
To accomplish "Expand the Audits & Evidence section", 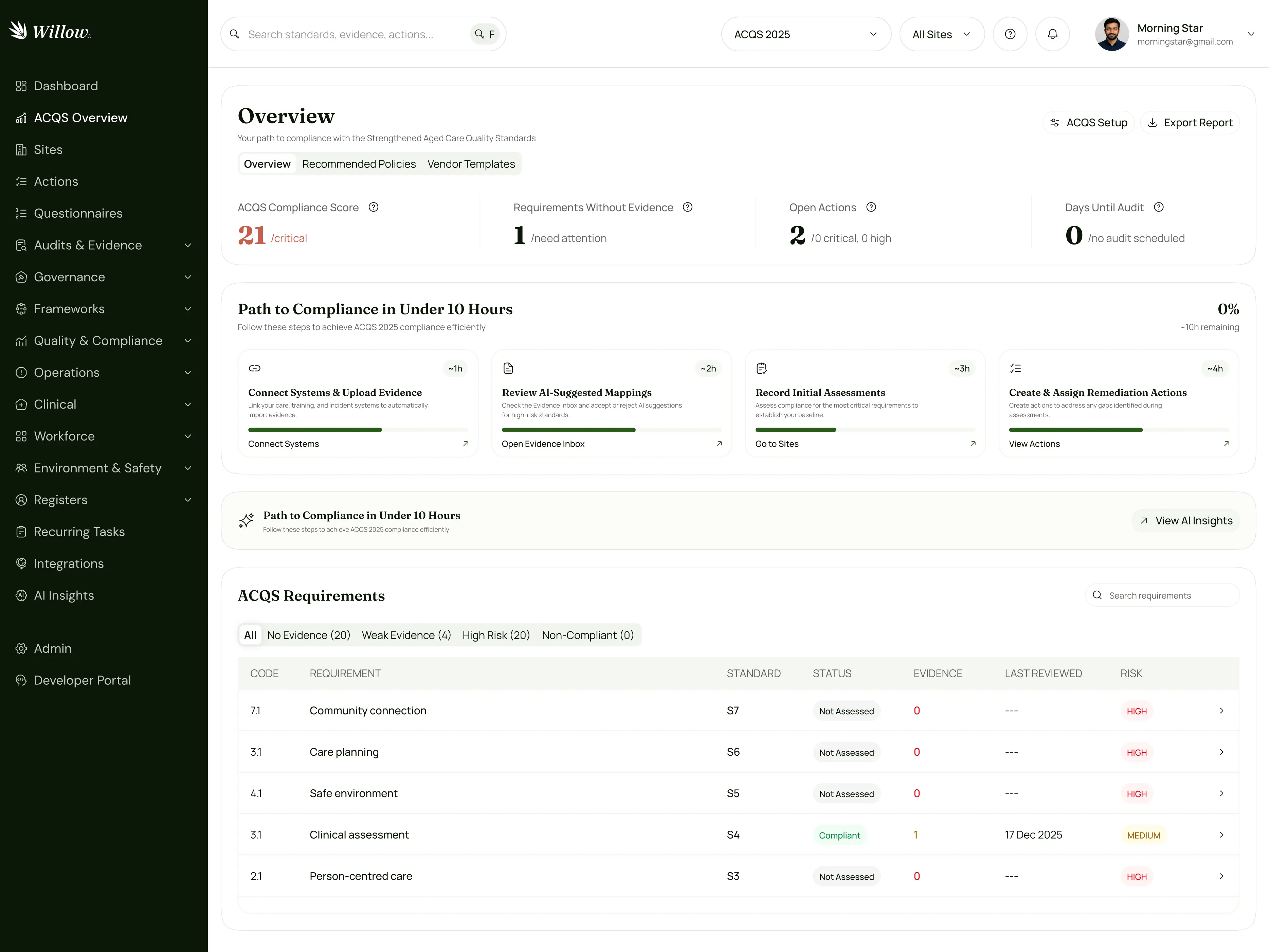I will (x=88, y=245).
